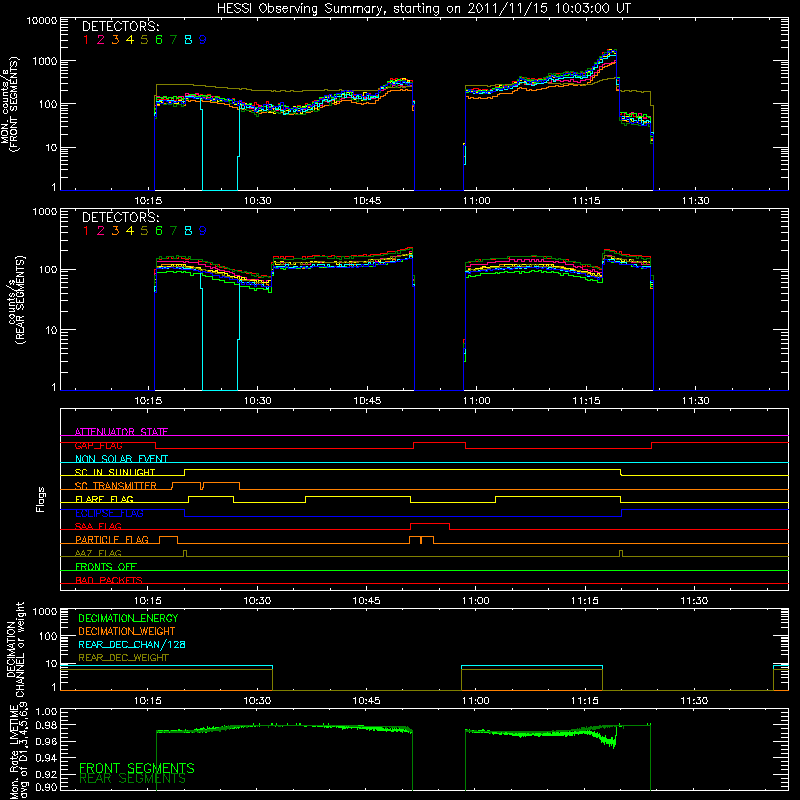Click the HESSI Observing Summary plot title
Viewport: 800px width, 800px height.
(x=424, y=9)
